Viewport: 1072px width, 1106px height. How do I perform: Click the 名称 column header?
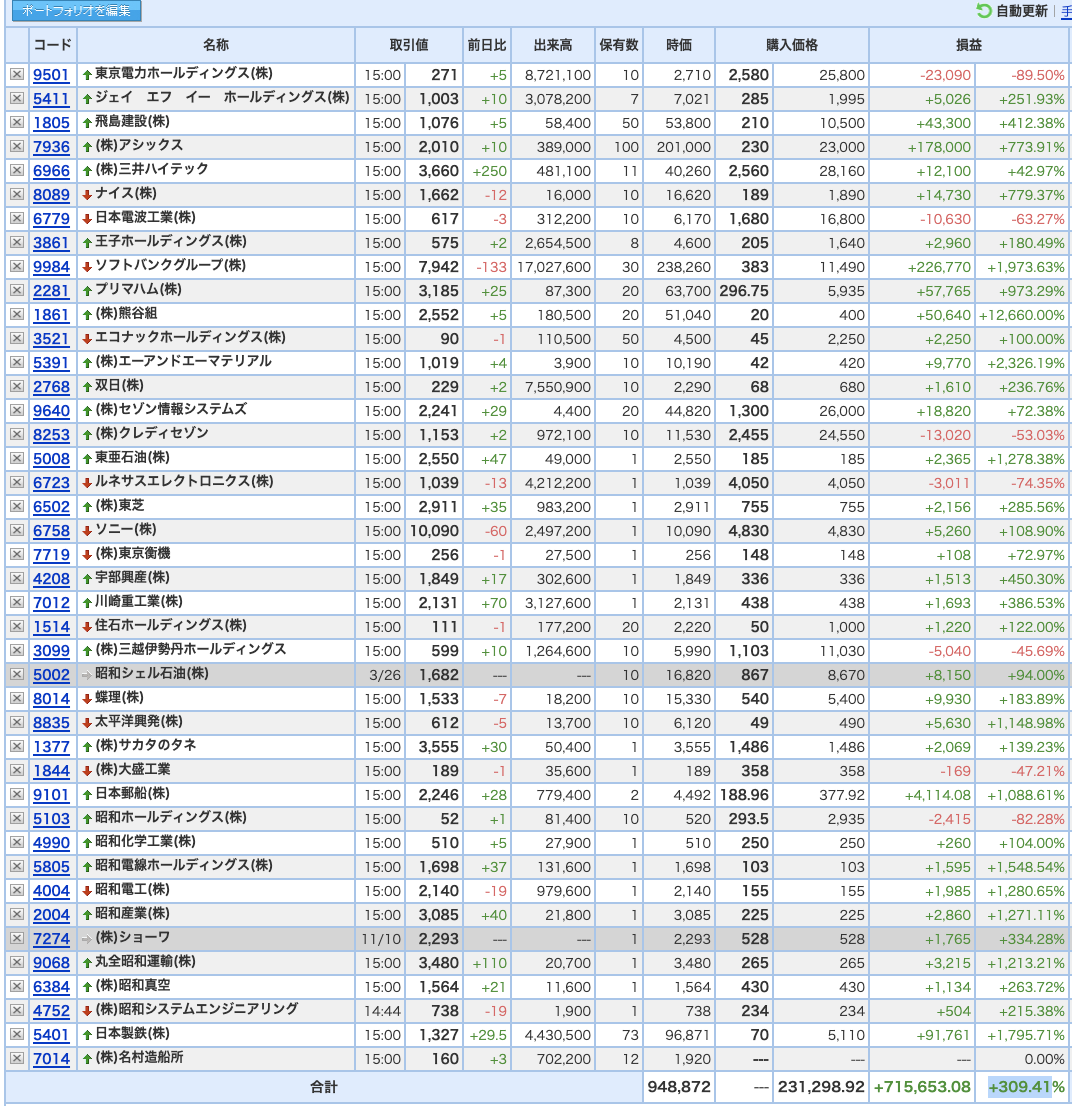tap(216, 45)
